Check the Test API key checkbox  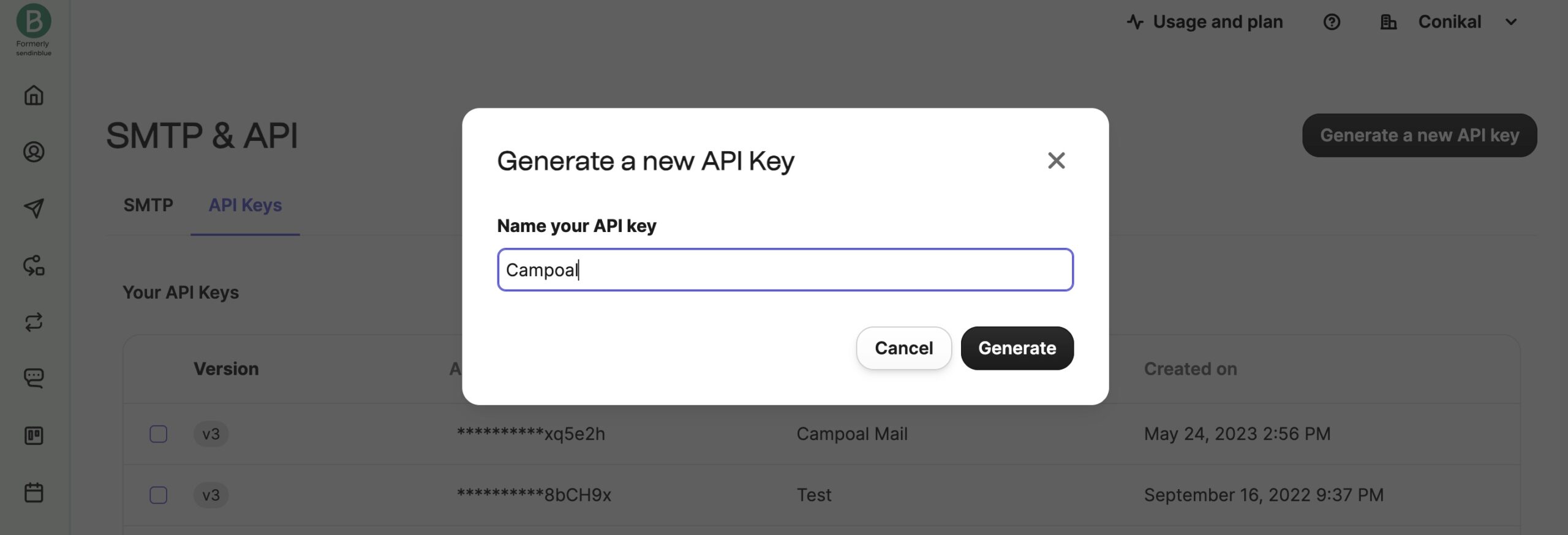pyautogui.click(x=159, y=495)
